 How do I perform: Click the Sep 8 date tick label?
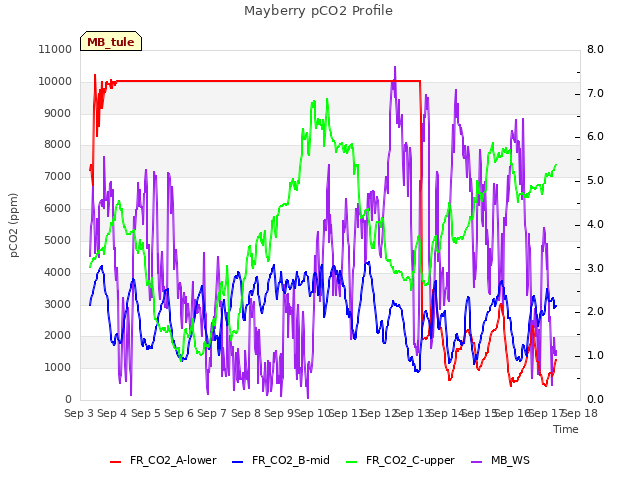click(246, 413)
